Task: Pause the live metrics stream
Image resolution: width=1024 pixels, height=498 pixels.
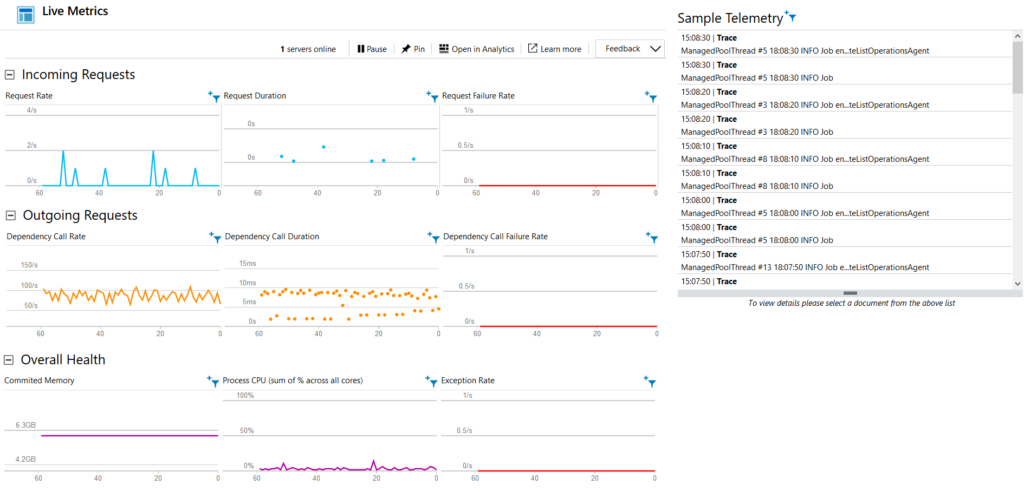Action: coord(372,49)
